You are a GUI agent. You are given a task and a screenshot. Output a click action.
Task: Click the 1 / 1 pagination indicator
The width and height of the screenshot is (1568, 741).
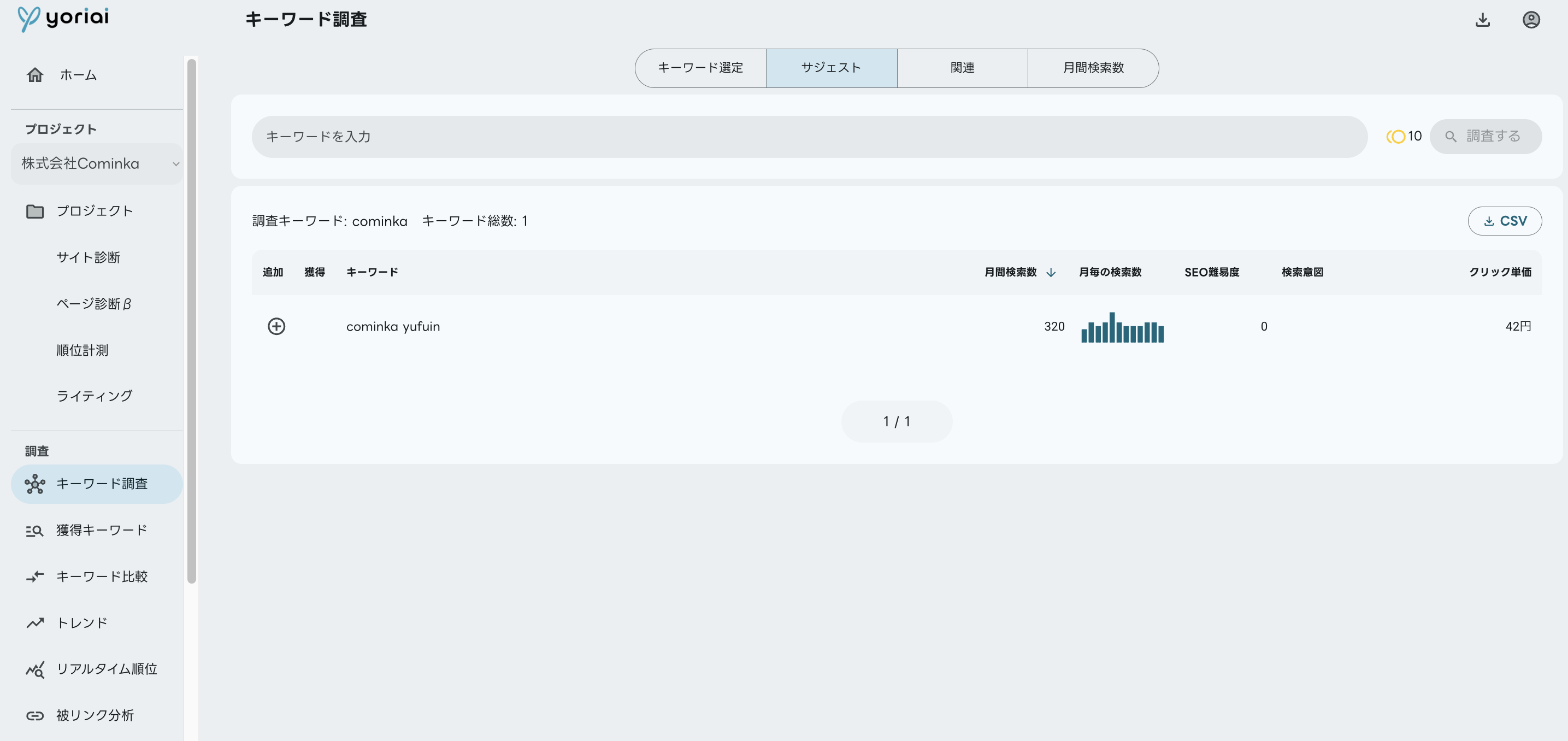[x=897, y=421]
